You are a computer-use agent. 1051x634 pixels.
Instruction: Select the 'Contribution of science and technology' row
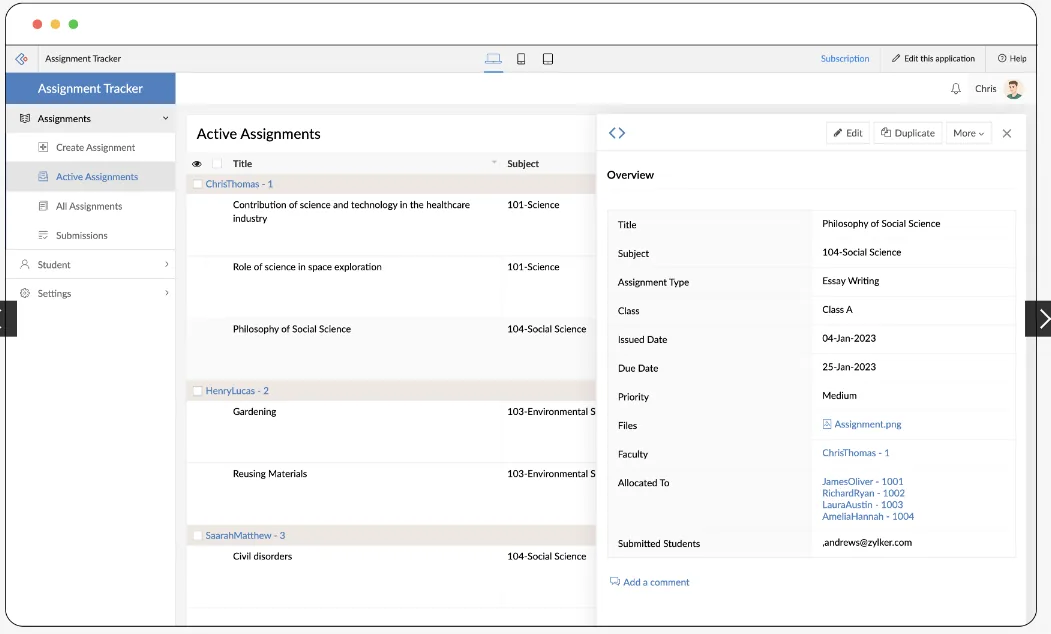click(391, 225)
